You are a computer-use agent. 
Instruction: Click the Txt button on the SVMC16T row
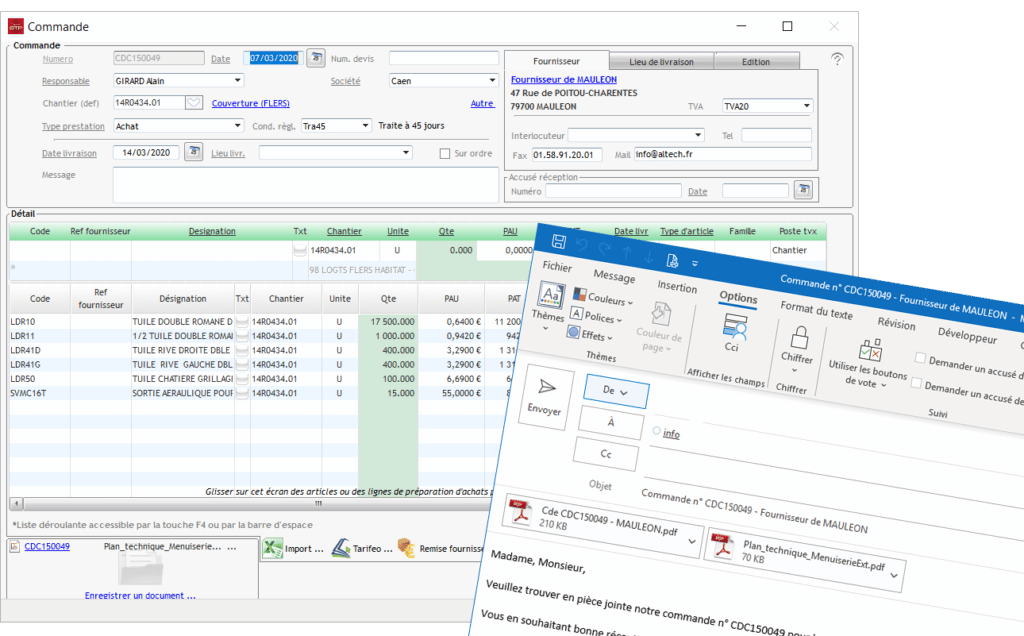point(242,393)
